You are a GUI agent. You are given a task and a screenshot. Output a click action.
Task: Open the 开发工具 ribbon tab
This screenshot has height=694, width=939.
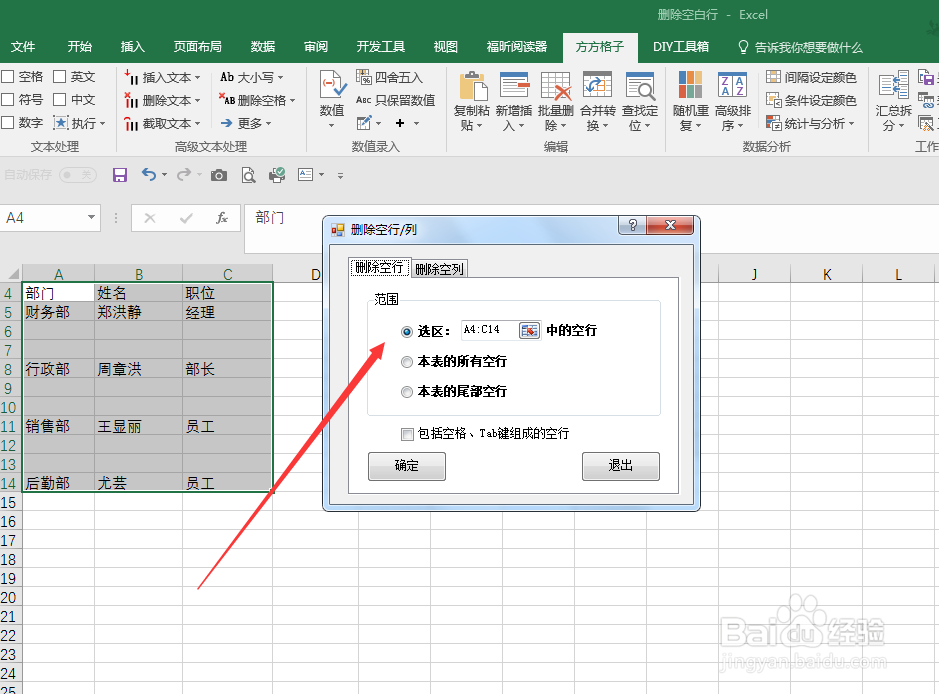pos(379,46)
